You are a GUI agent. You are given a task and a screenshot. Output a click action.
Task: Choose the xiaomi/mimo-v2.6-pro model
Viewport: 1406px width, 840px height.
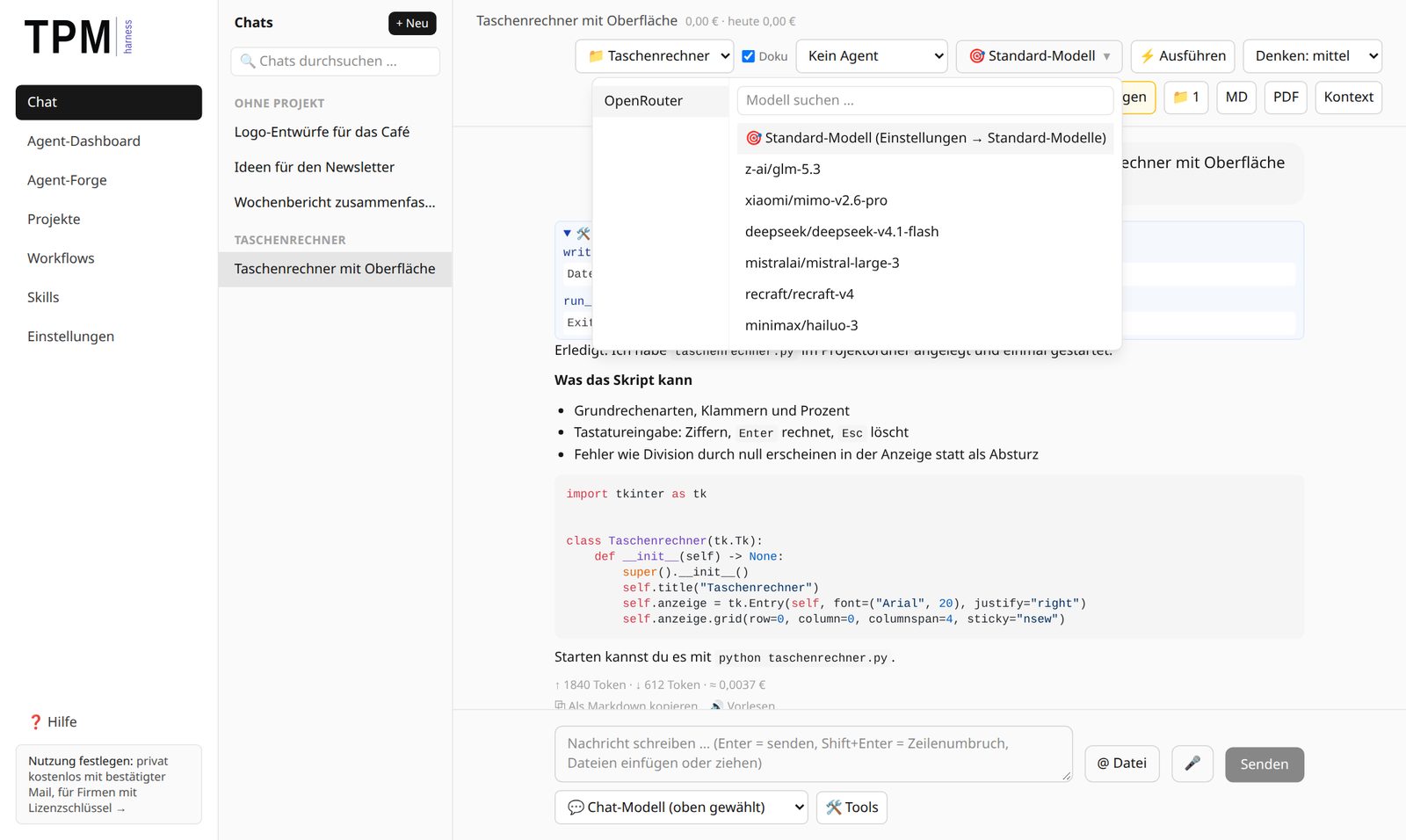pyautogui.click(x=925, y=200)
